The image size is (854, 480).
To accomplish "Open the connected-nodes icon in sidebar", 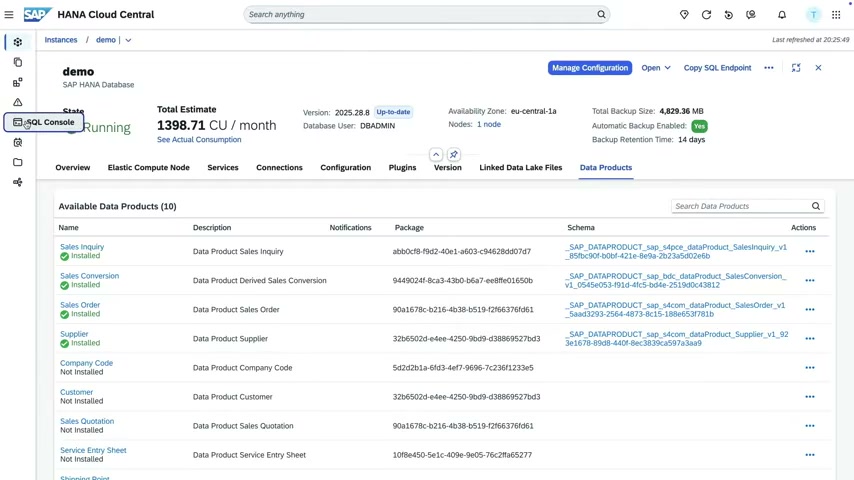I will [x=18, y=182].
